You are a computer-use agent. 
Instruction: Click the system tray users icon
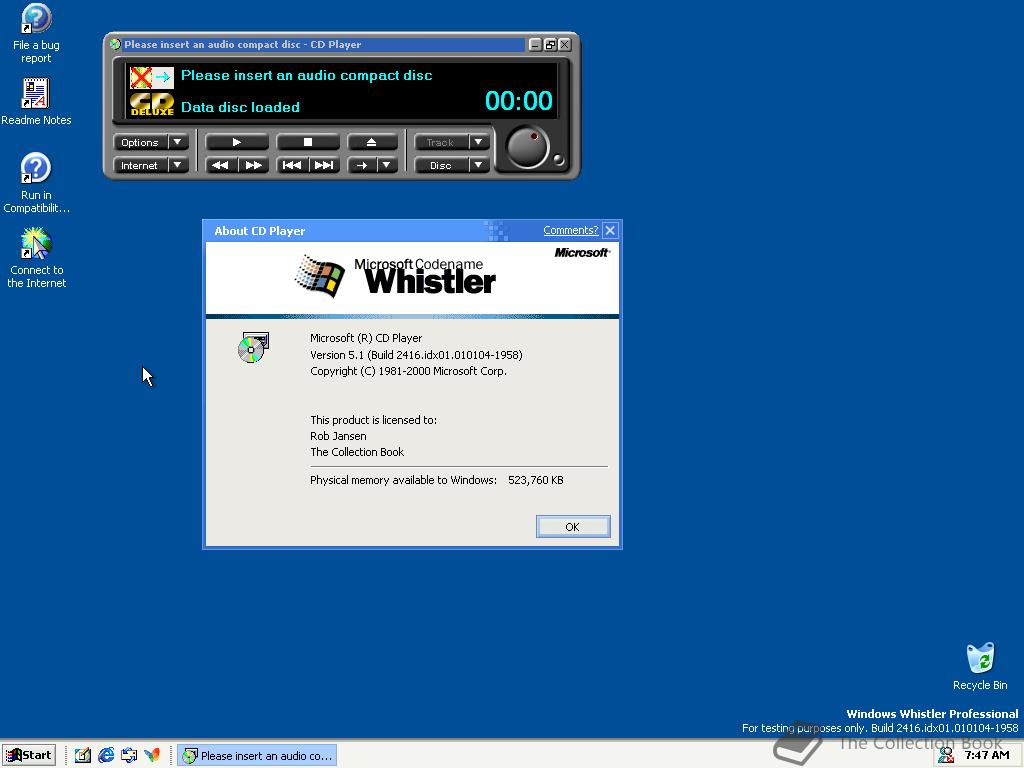[946, 755]
